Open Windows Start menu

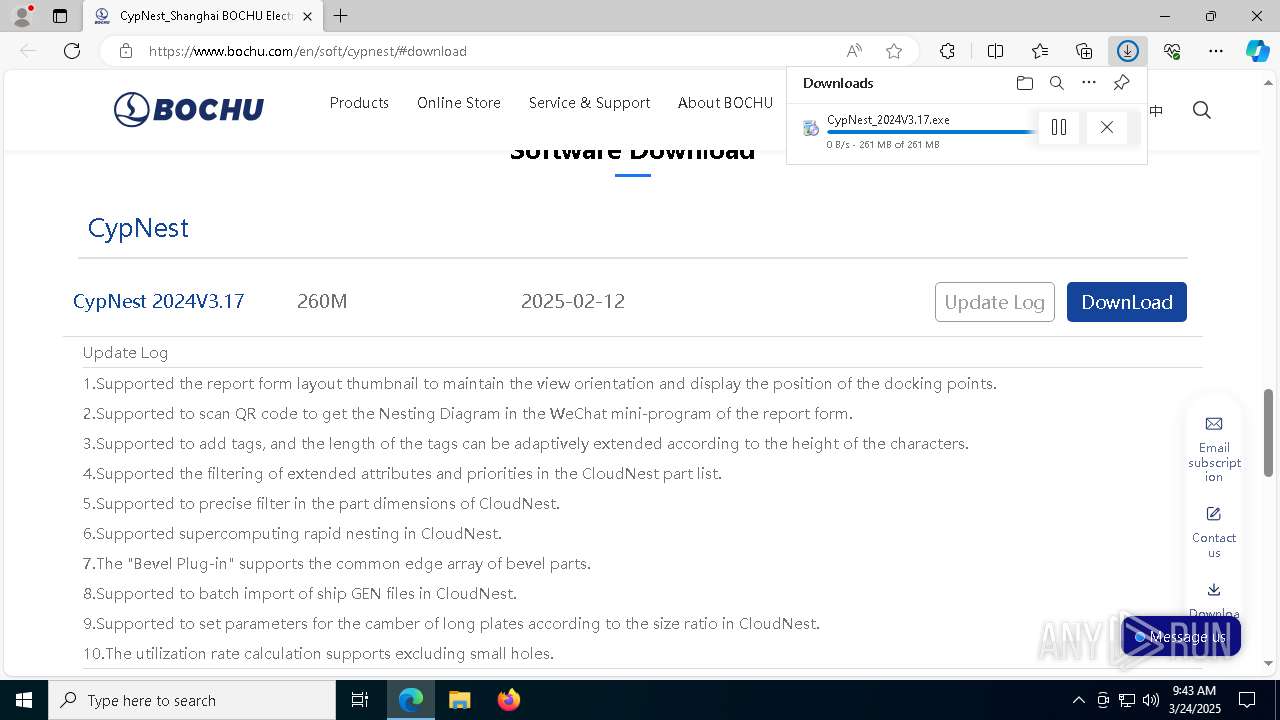(x=24, y=700)
